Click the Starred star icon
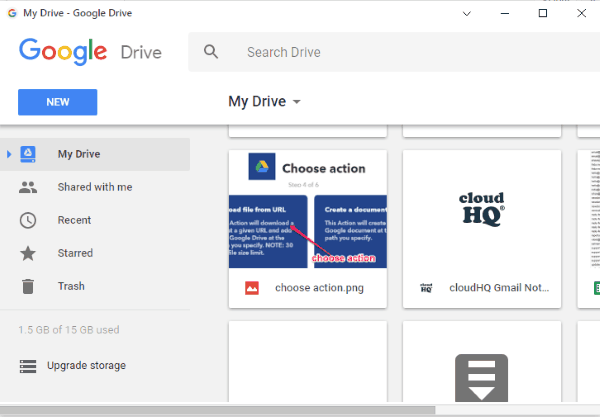This screenshot has width=600, height=417. coord(29,253)
